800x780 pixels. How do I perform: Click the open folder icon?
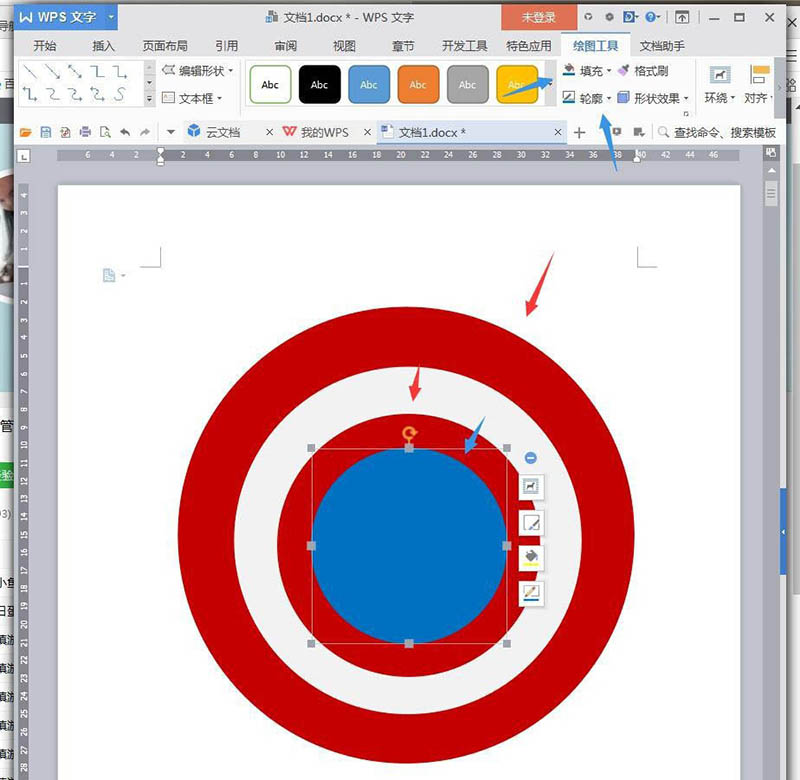tap(26, 133)
